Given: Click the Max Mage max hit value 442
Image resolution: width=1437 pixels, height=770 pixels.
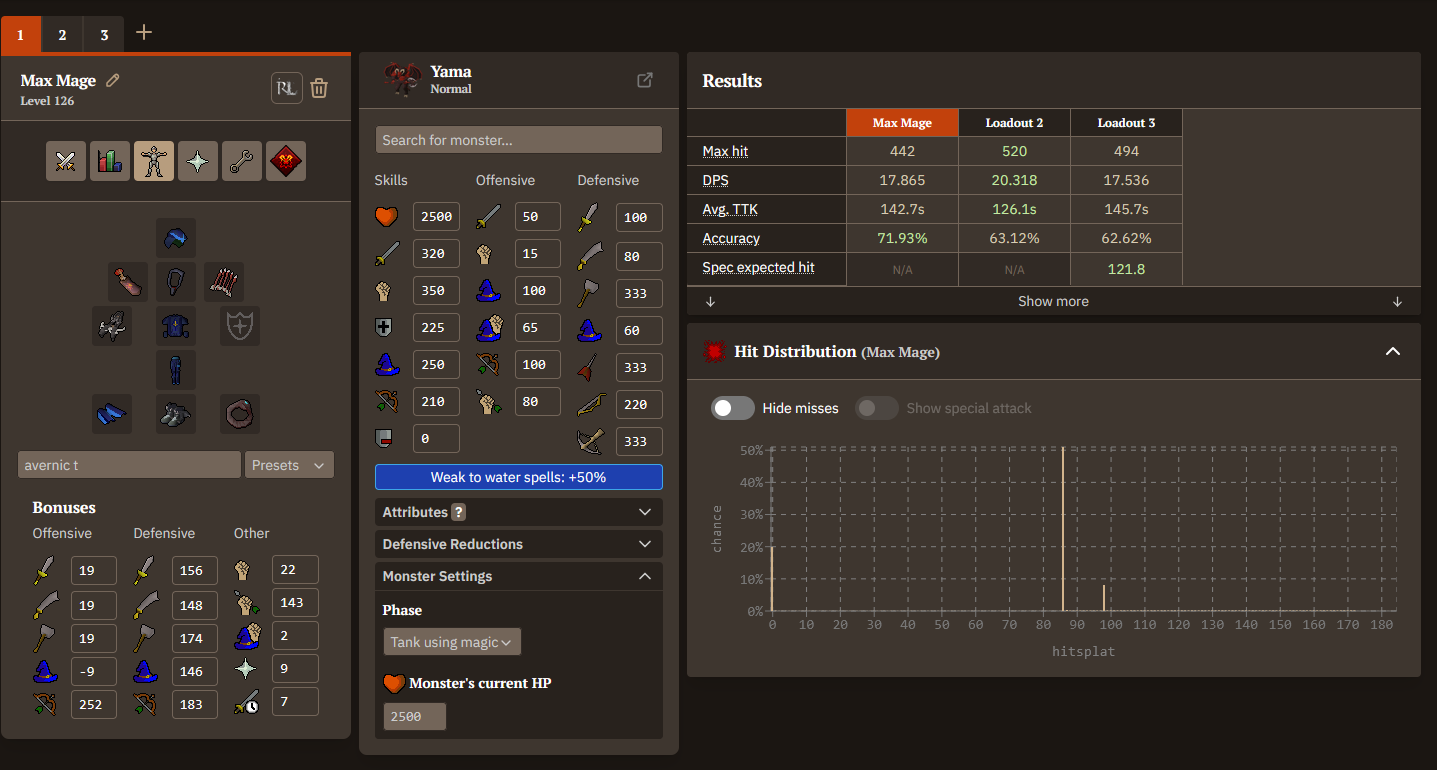Looking at the screenshot, I should click(x=902, y=152).
